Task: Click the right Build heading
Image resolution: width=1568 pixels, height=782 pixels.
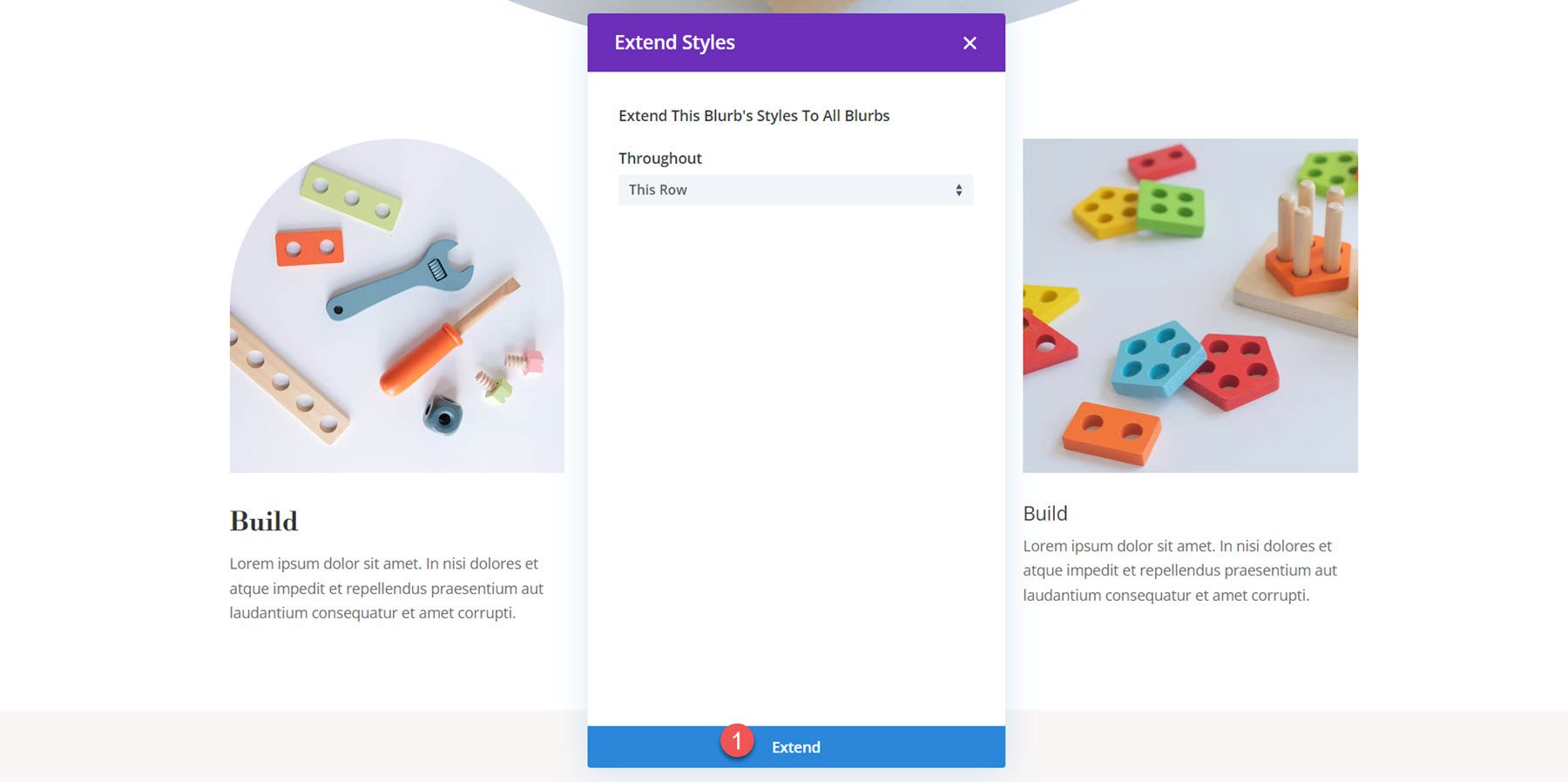Action: tap(1044, 513)
